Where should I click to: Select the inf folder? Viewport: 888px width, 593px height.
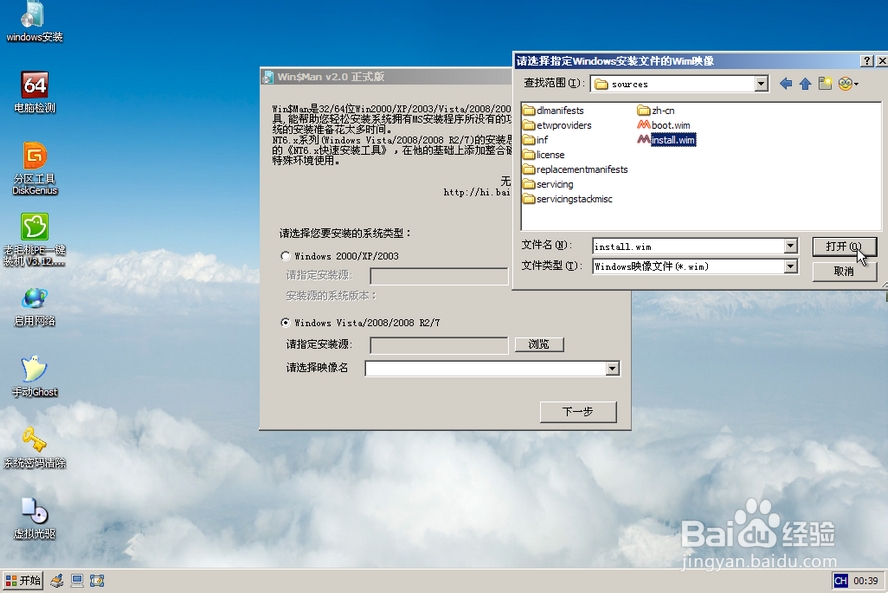pyautogui.click(x=536, y=140)
